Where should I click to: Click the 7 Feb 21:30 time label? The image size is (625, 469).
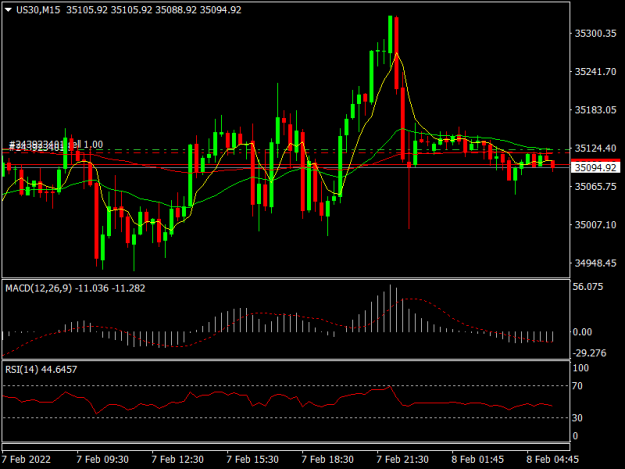click(403, 459)
